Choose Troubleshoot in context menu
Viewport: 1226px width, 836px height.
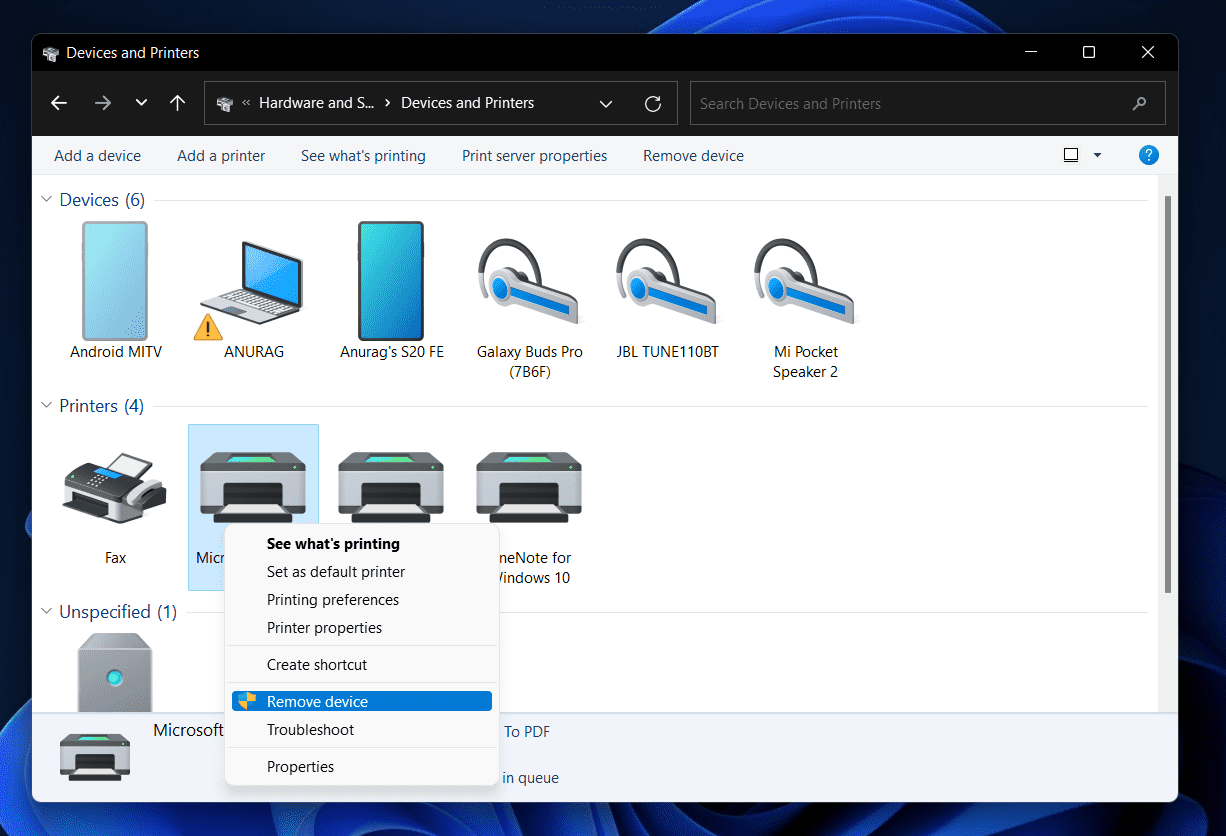tap(362, 730)
